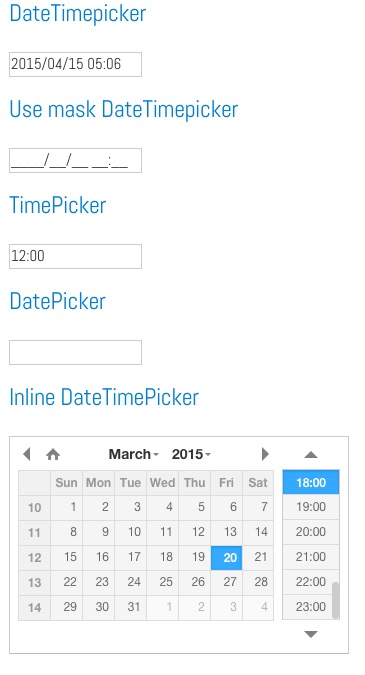Select March 20 in the calendar

click(226, 557)
